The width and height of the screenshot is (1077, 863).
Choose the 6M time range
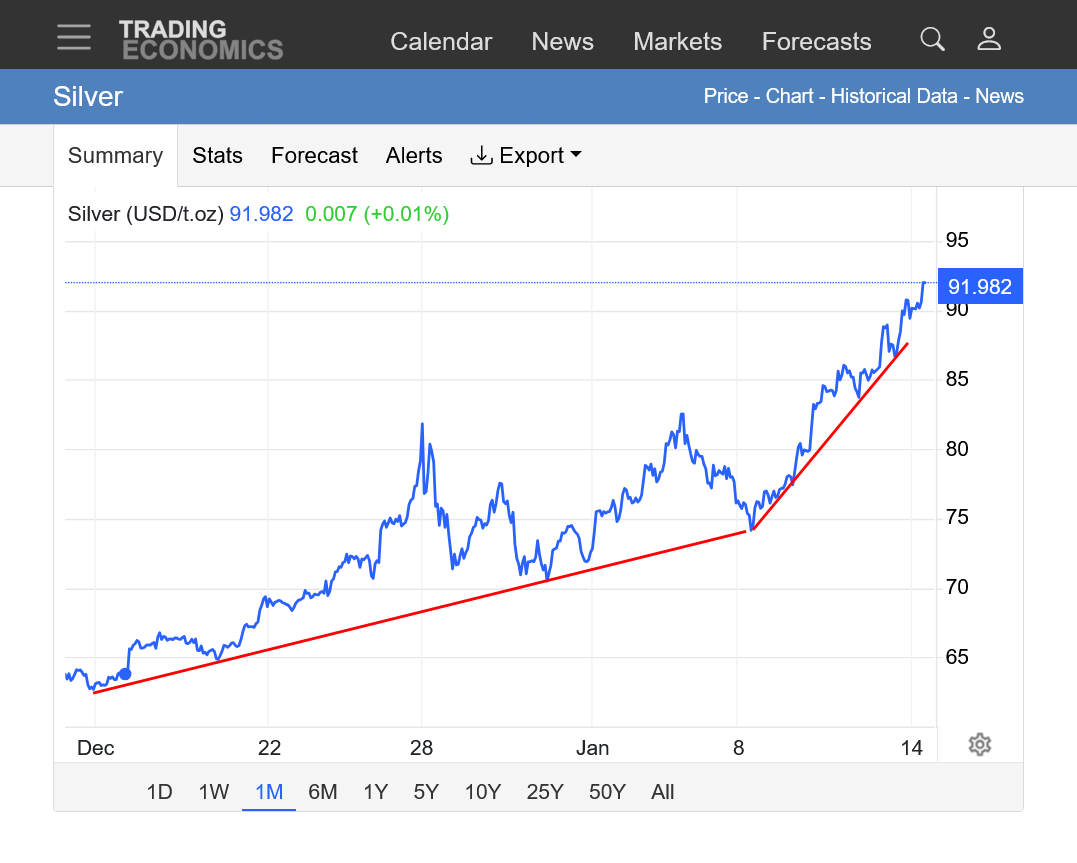[x=322, y=792]
